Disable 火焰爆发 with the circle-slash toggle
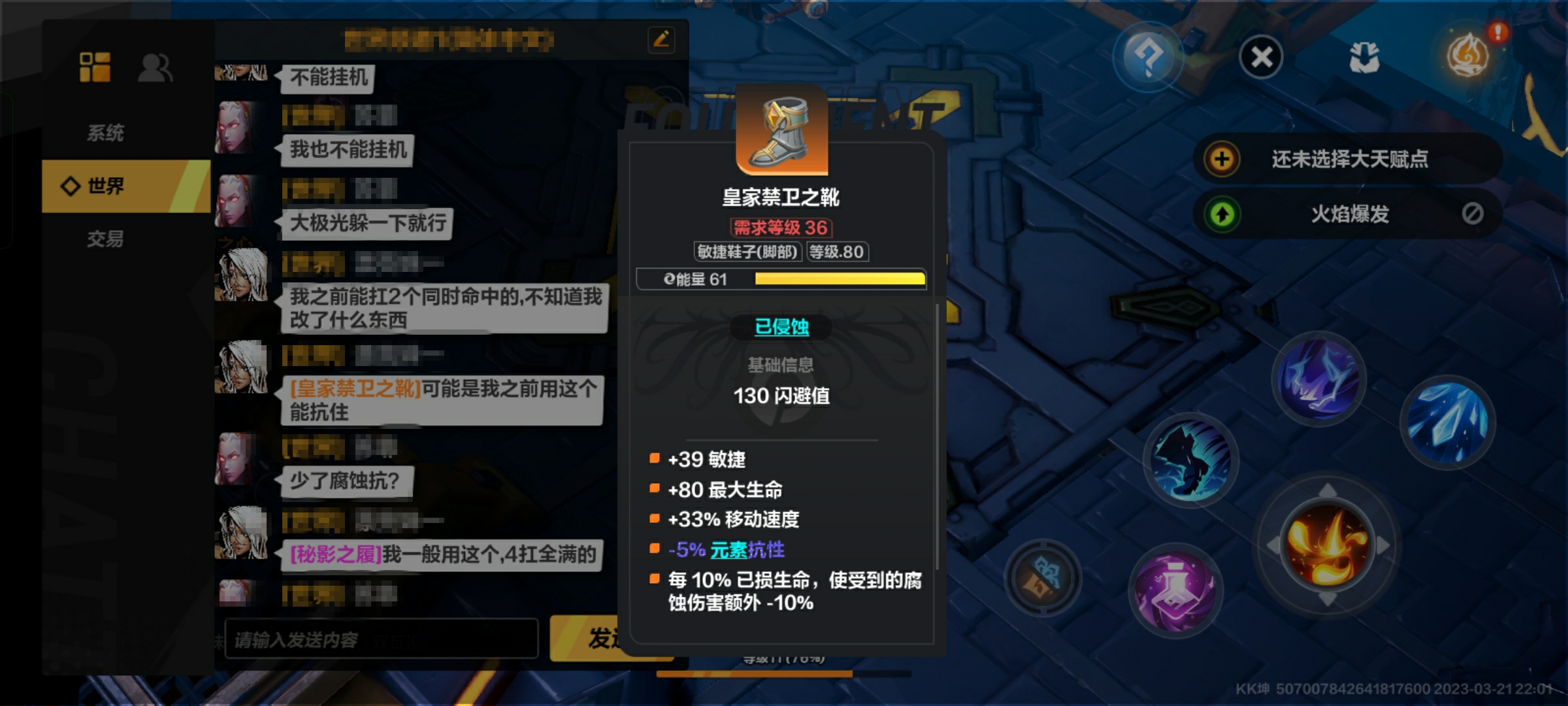1568x706 pixels. point(1472,213)
